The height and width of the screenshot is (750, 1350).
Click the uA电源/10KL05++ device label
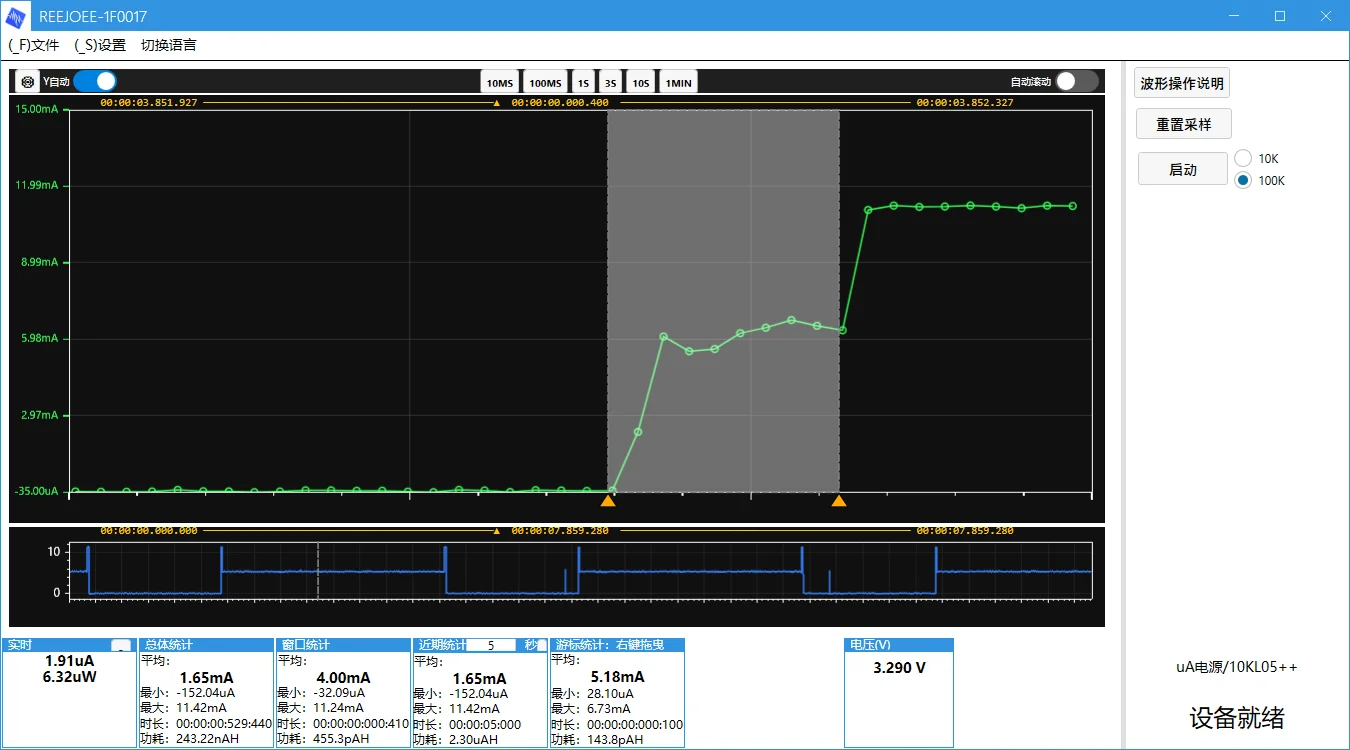1237,667
